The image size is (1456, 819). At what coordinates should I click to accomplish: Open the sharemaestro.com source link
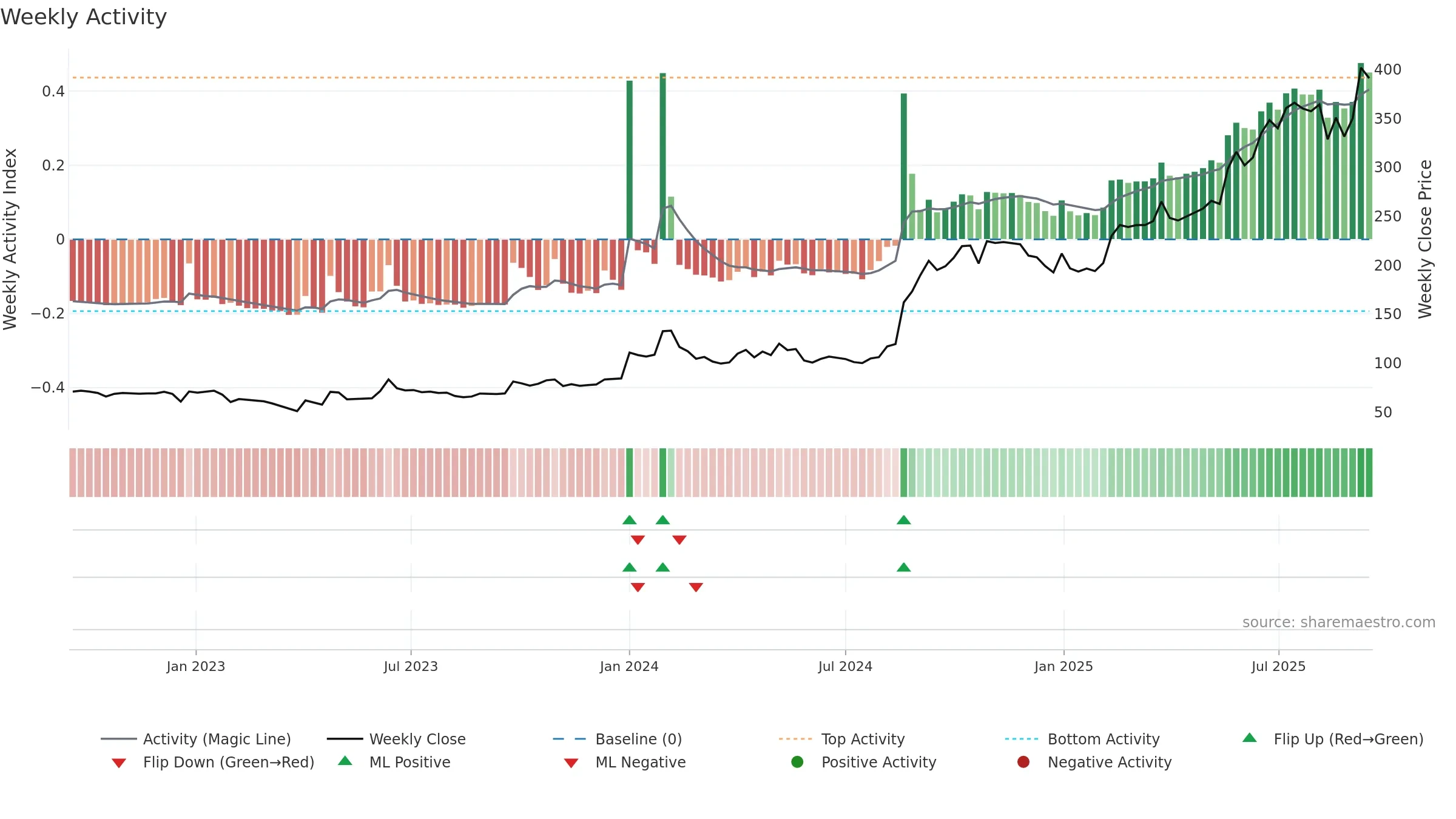1339,622
